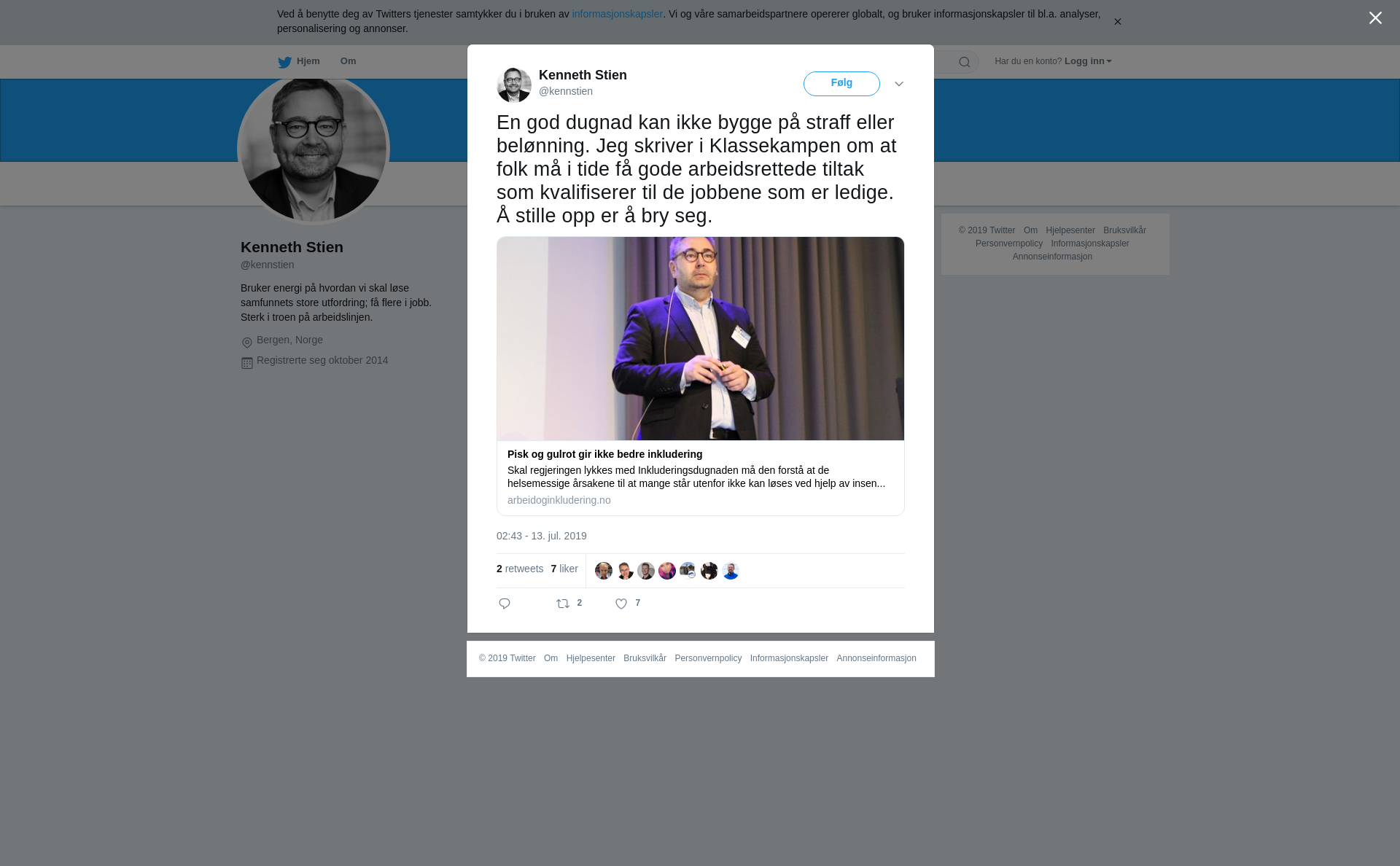Click the retweet icon under the tweet
Image resolution: width=1400 pixels, height=866 pixels.
(x=563, y=604)
